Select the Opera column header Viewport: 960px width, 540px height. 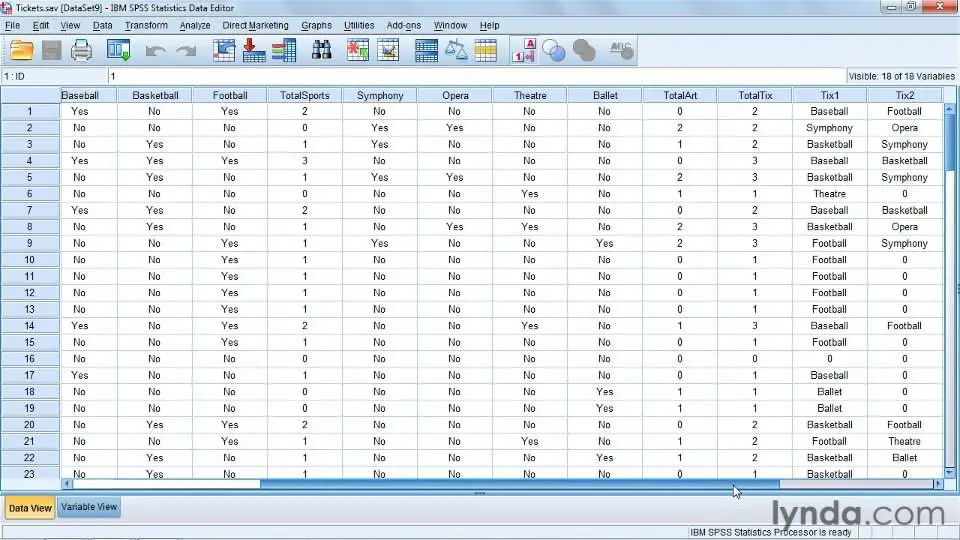[455, 96]
